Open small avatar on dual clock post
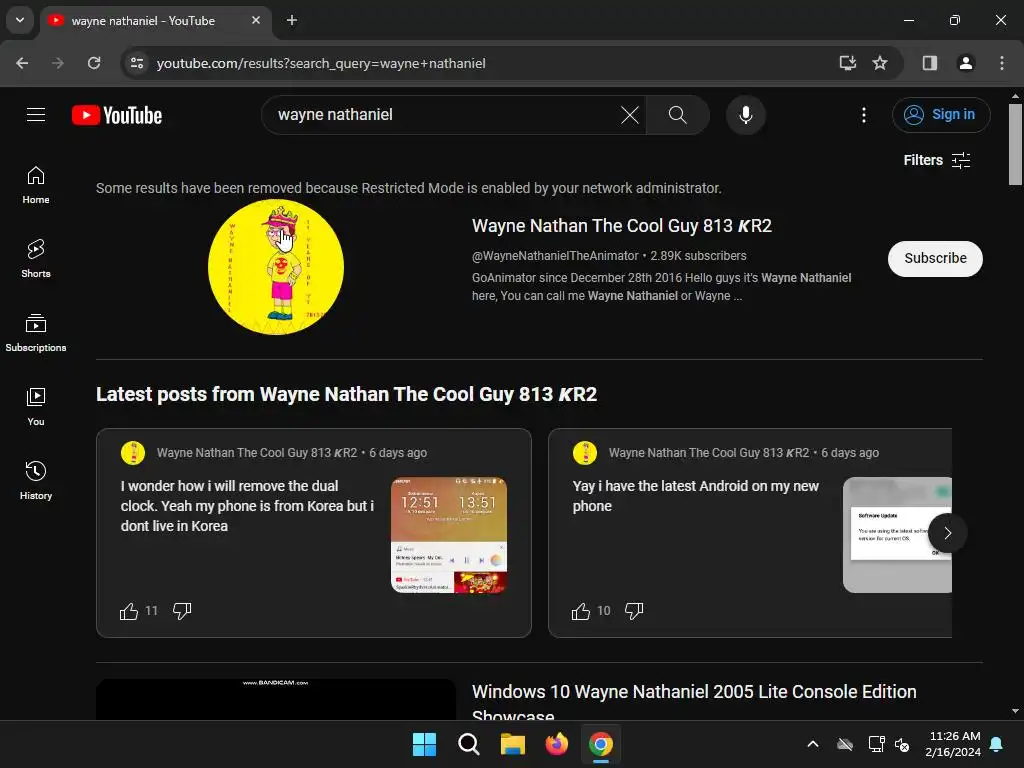This screenshot has height=768, width=1024. click(x=133, y=453)
